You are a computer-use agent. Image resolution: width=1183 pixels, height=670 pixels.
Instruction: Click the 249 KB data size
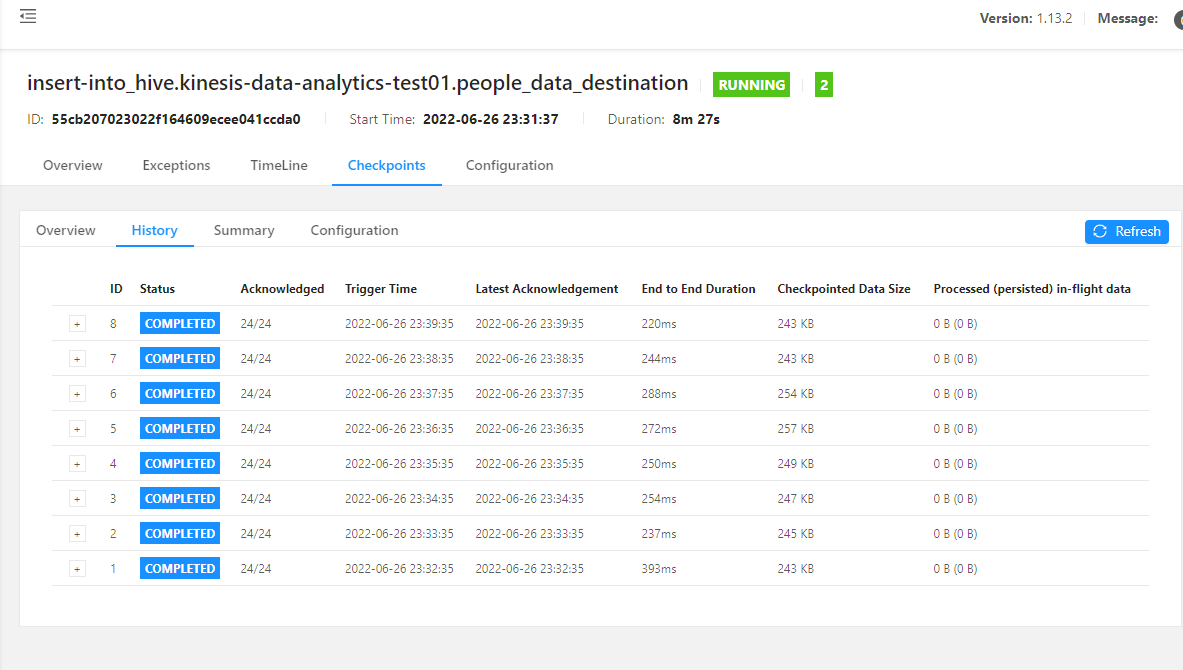click(795, 463)
